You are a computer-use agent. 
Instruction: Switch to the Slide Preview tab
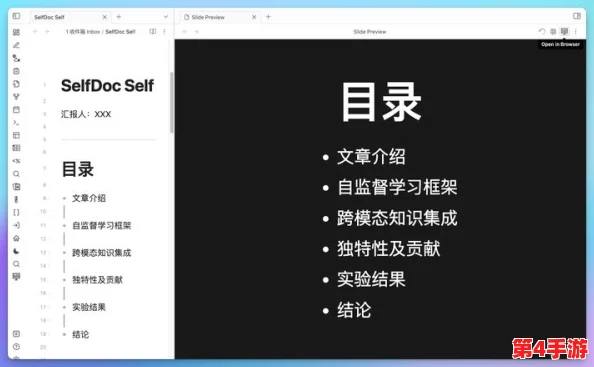(x=208, y=17)
